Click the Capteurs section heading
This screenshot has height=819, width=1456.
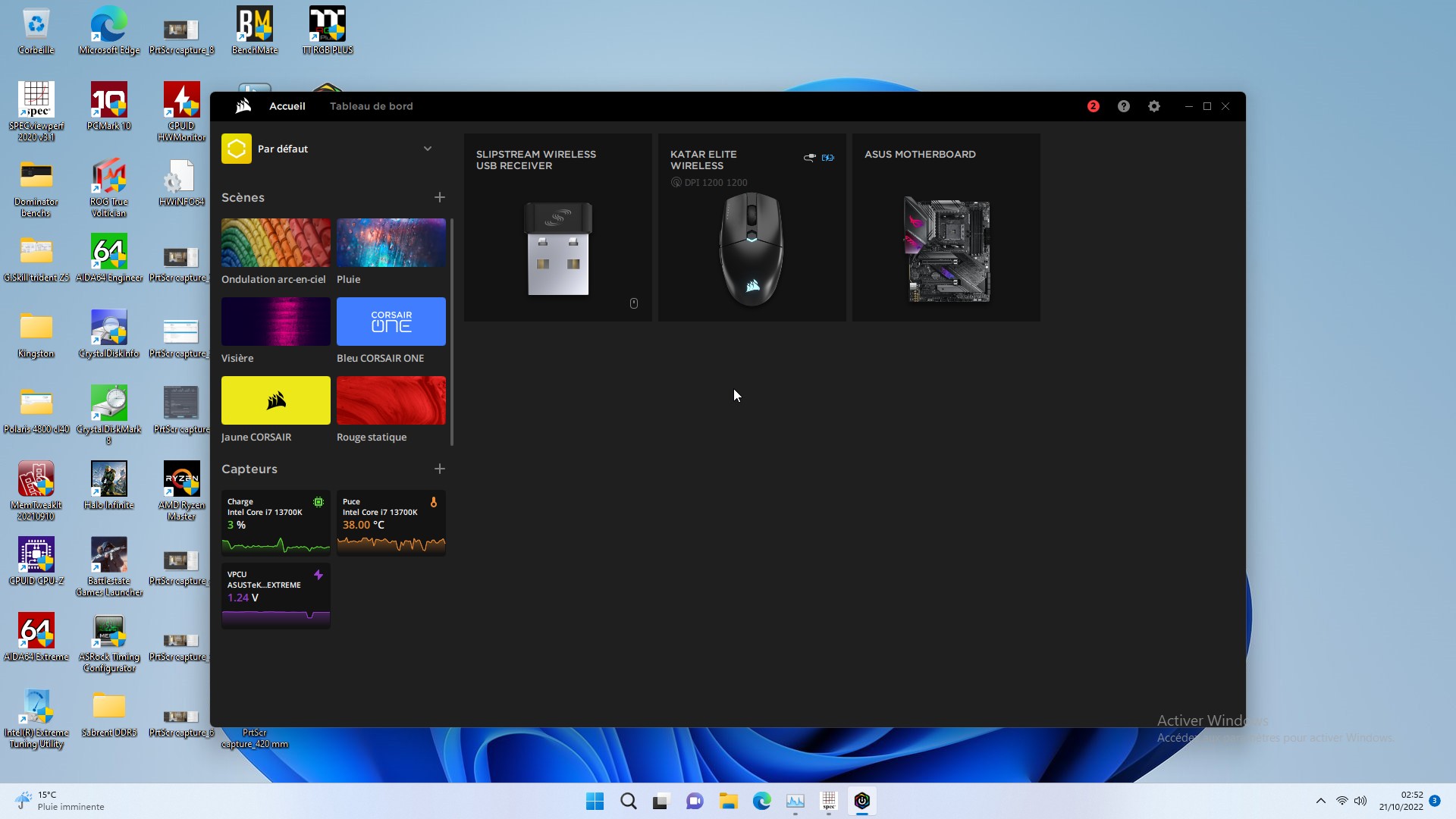(x=249, y=469)
